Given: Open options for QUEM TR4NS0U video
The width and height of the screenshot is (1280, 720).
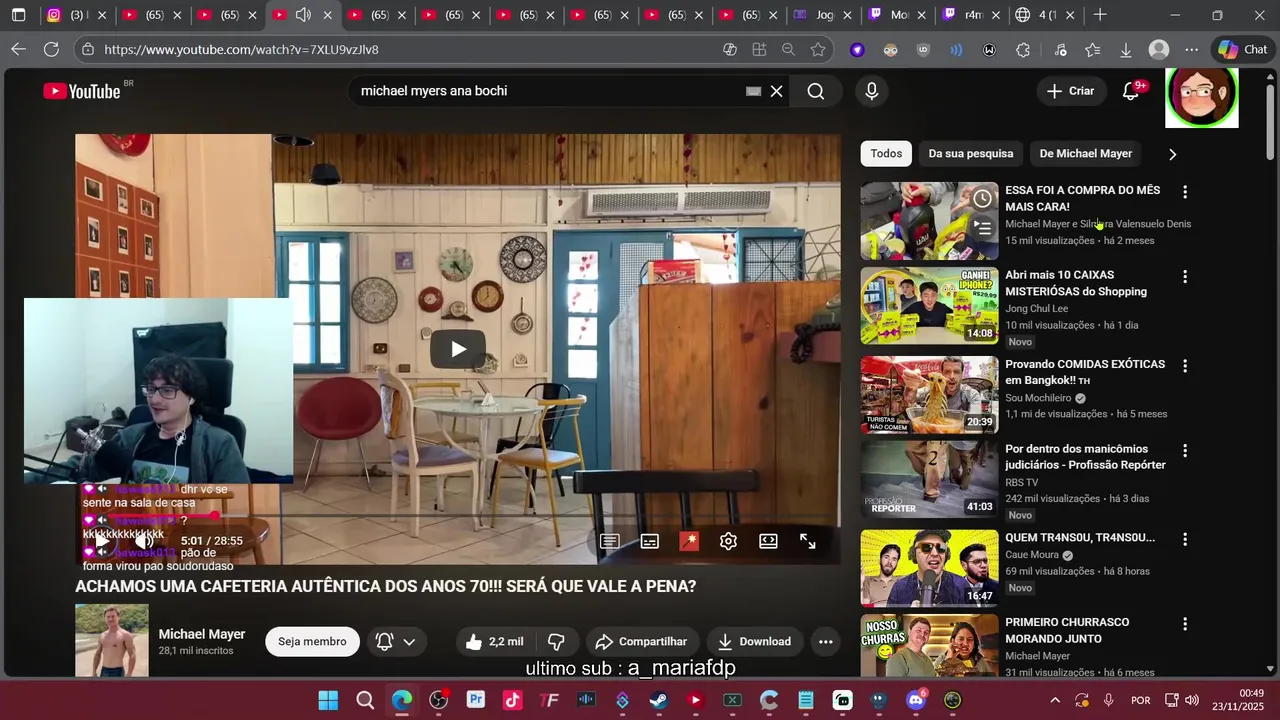Looking at the screenshot, I should click(1185, 539).
